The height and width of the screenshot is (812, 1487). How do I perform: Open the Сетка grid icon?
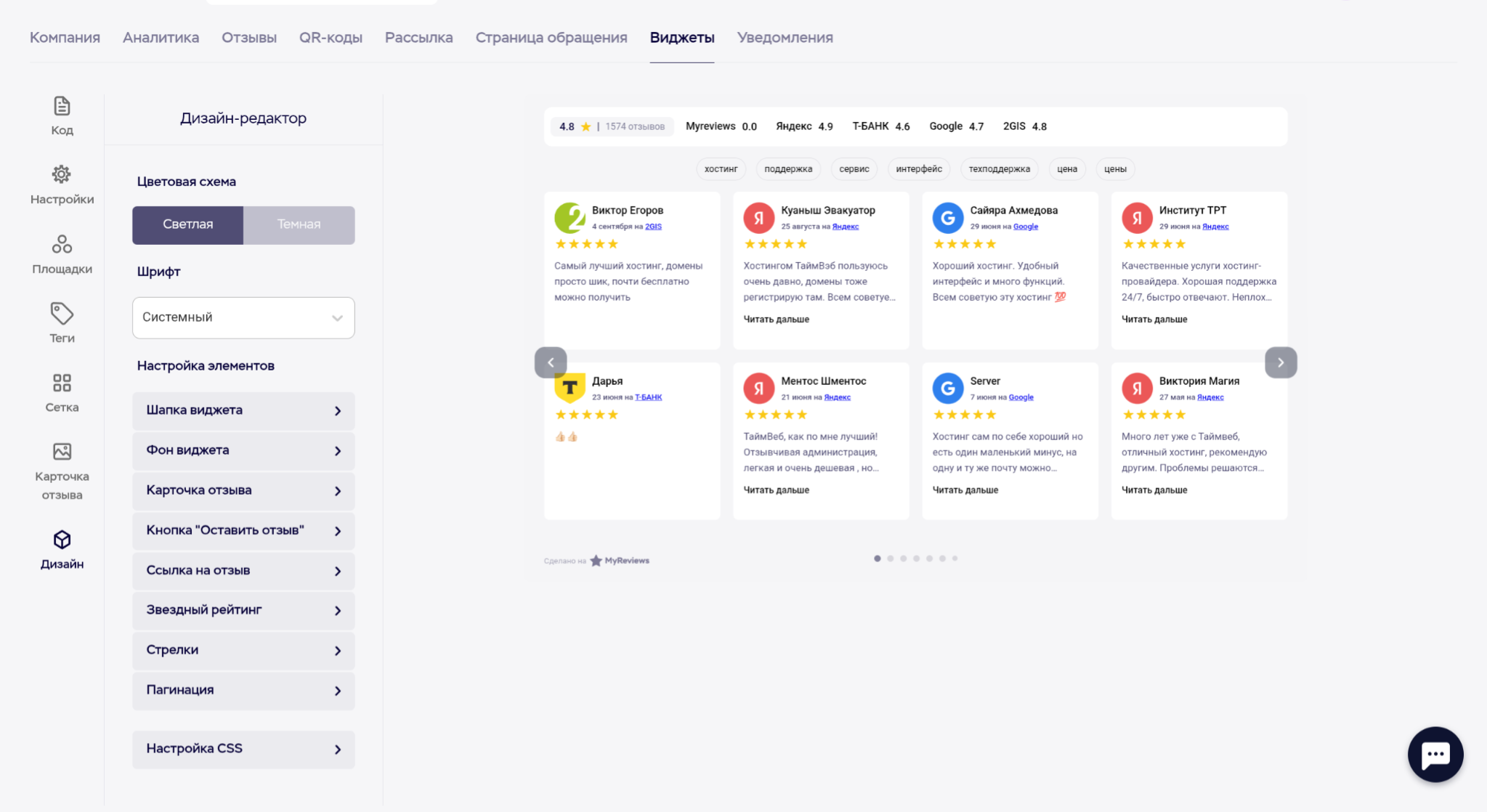(x=62, y=383)
